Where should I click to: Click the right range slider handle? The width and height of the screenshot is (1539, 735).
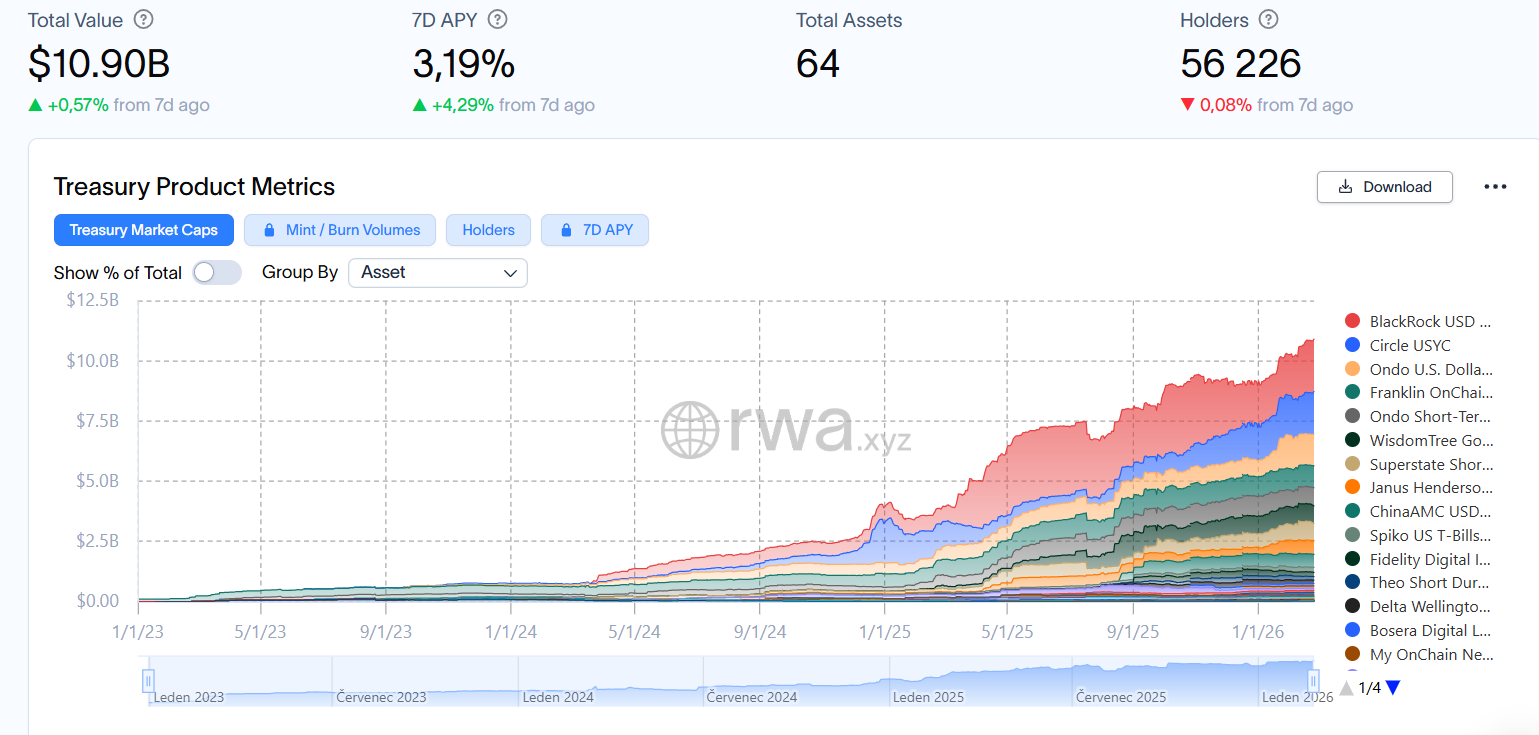(1313, 681)
